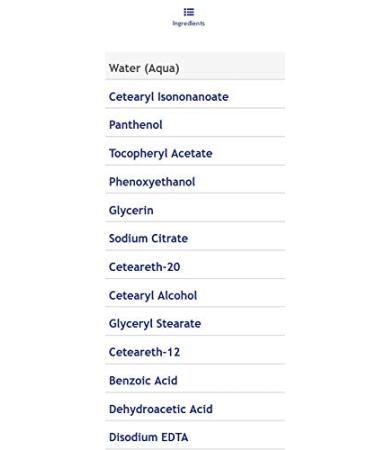Open the Glycerin ingredient entry
The height and width of the screenshot is (450, 375).
131,210
